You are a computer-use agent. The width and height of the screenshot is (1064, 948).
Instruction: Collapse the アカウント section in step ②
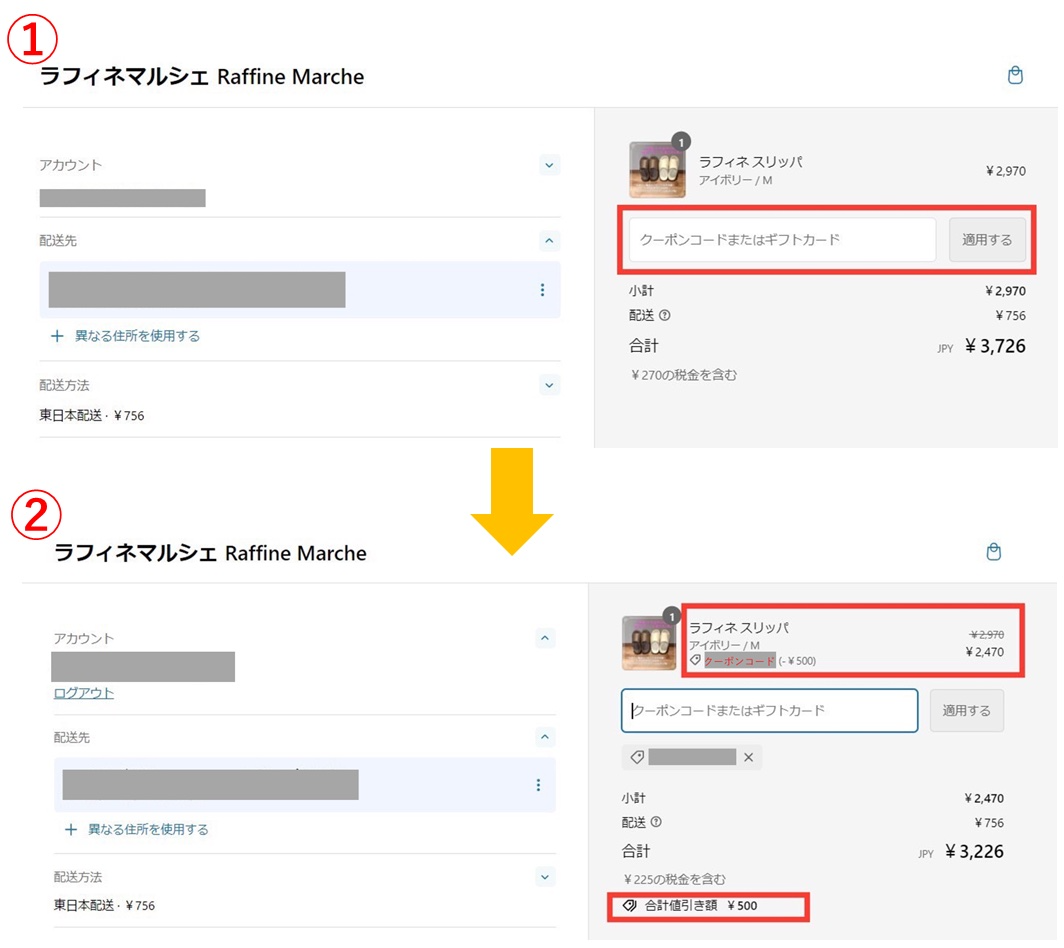[545, 638]
